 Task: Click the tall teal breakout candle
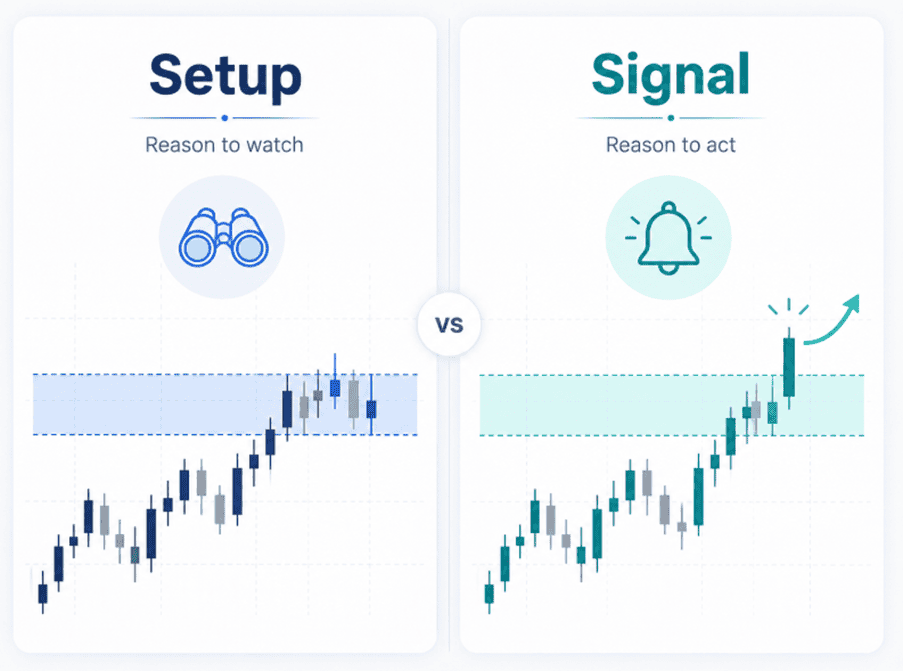tap(789, 367)
